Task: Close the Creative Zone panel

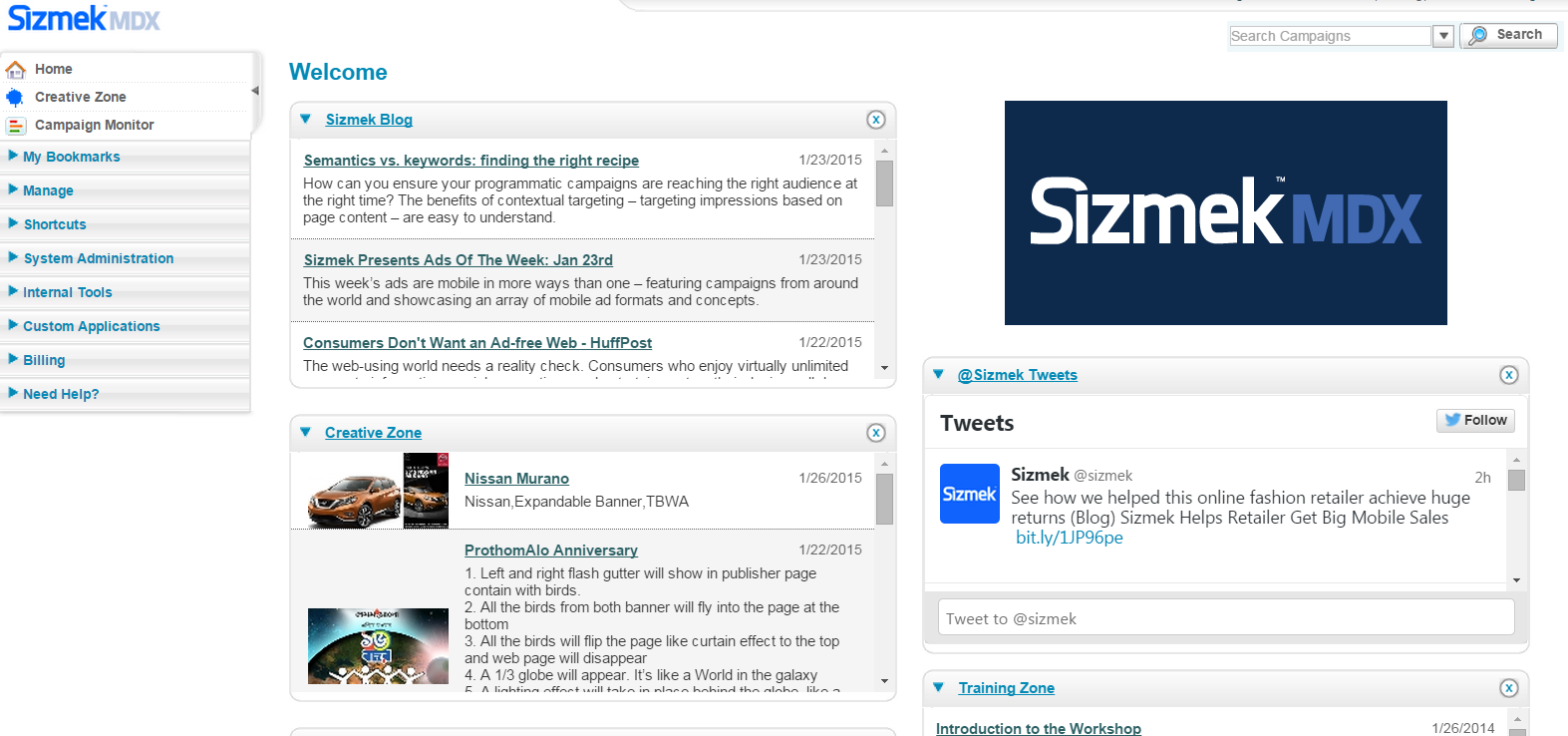Action: click(876, 433)
